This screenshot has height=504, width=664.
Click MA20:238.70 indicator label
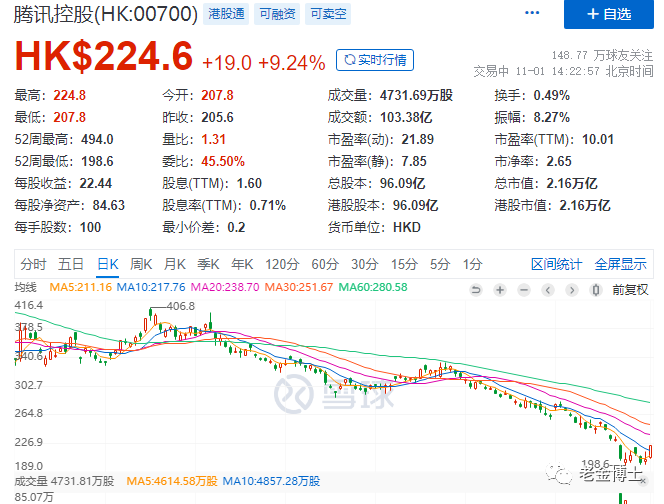[x=225, y=287]
